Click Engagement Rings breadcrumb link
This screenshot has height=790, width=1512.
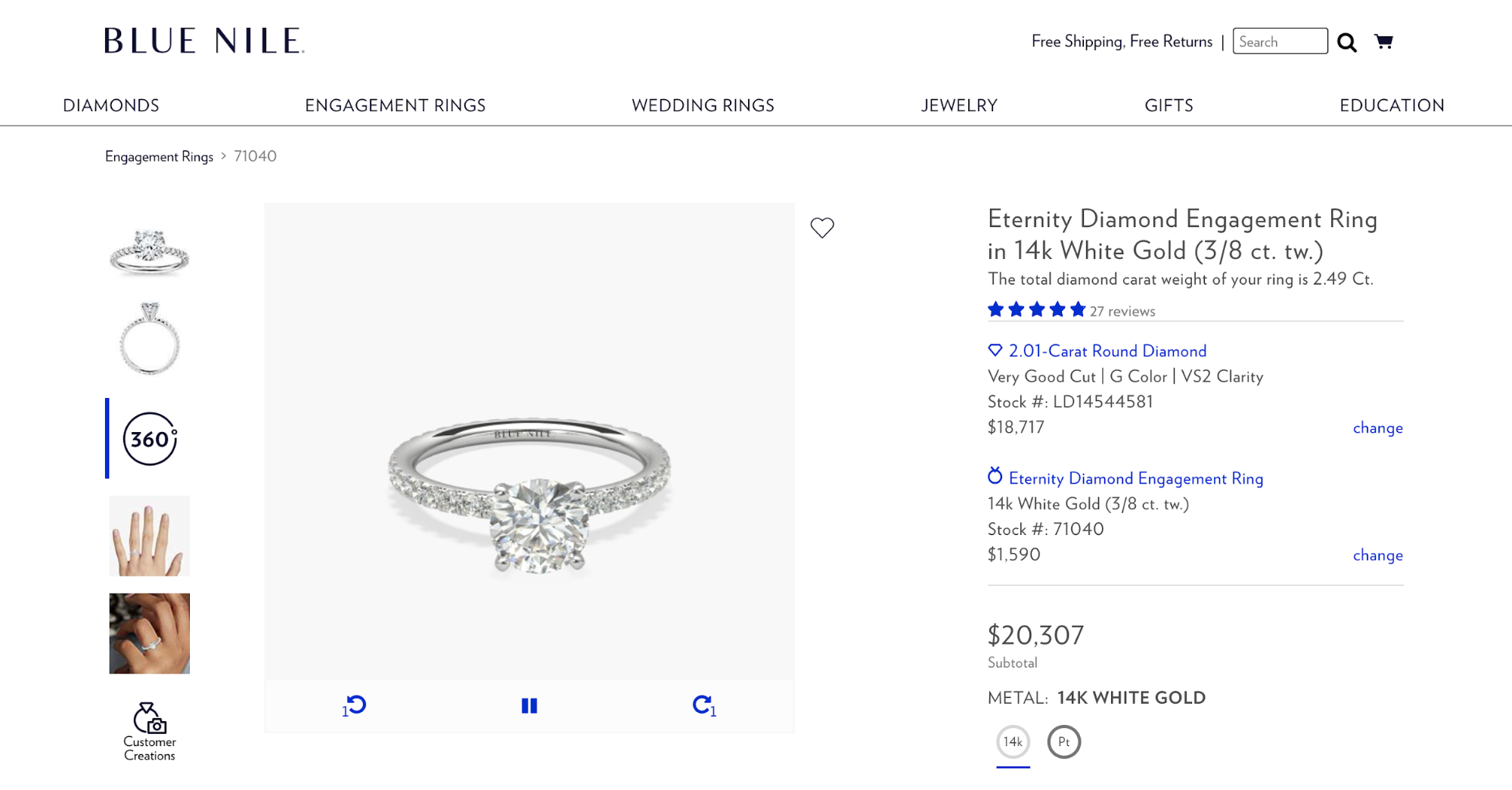[159, 157]
